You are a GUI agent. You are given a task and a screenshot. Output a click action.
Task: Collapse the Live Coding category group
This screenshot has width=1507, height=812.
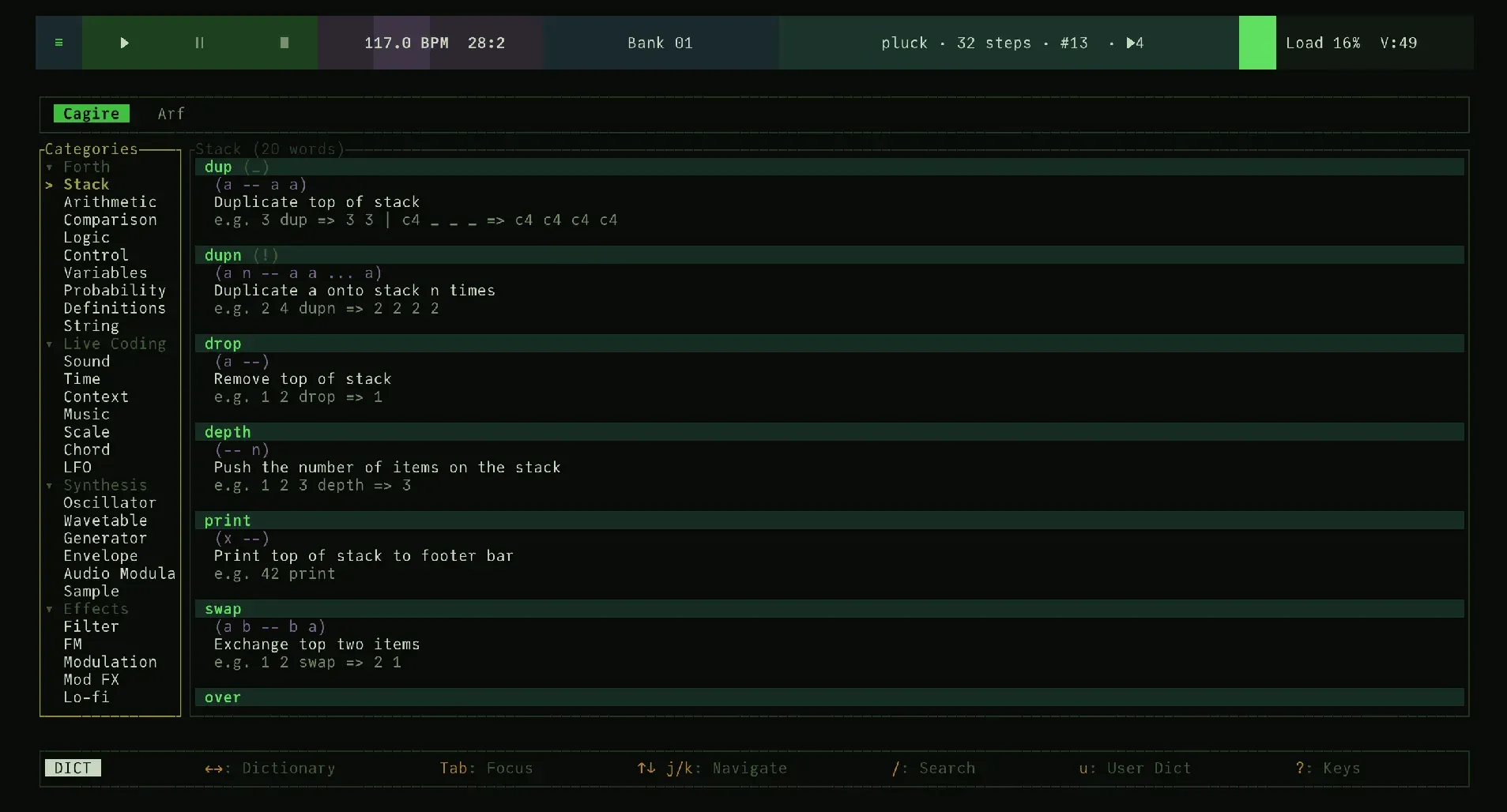(x=106, y=344)
